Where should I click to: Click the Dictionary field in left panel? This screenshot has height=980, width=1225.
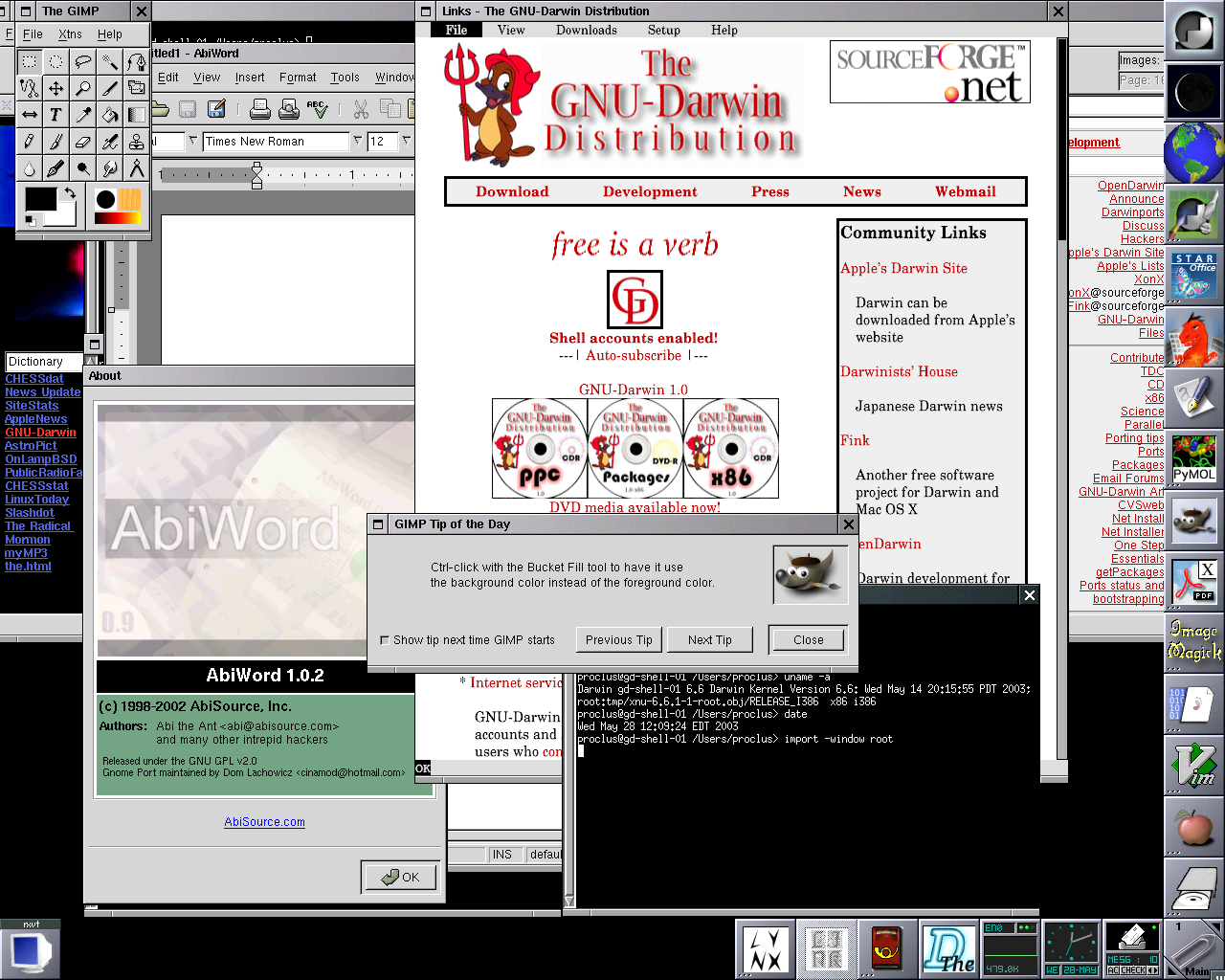pos(45,362)
